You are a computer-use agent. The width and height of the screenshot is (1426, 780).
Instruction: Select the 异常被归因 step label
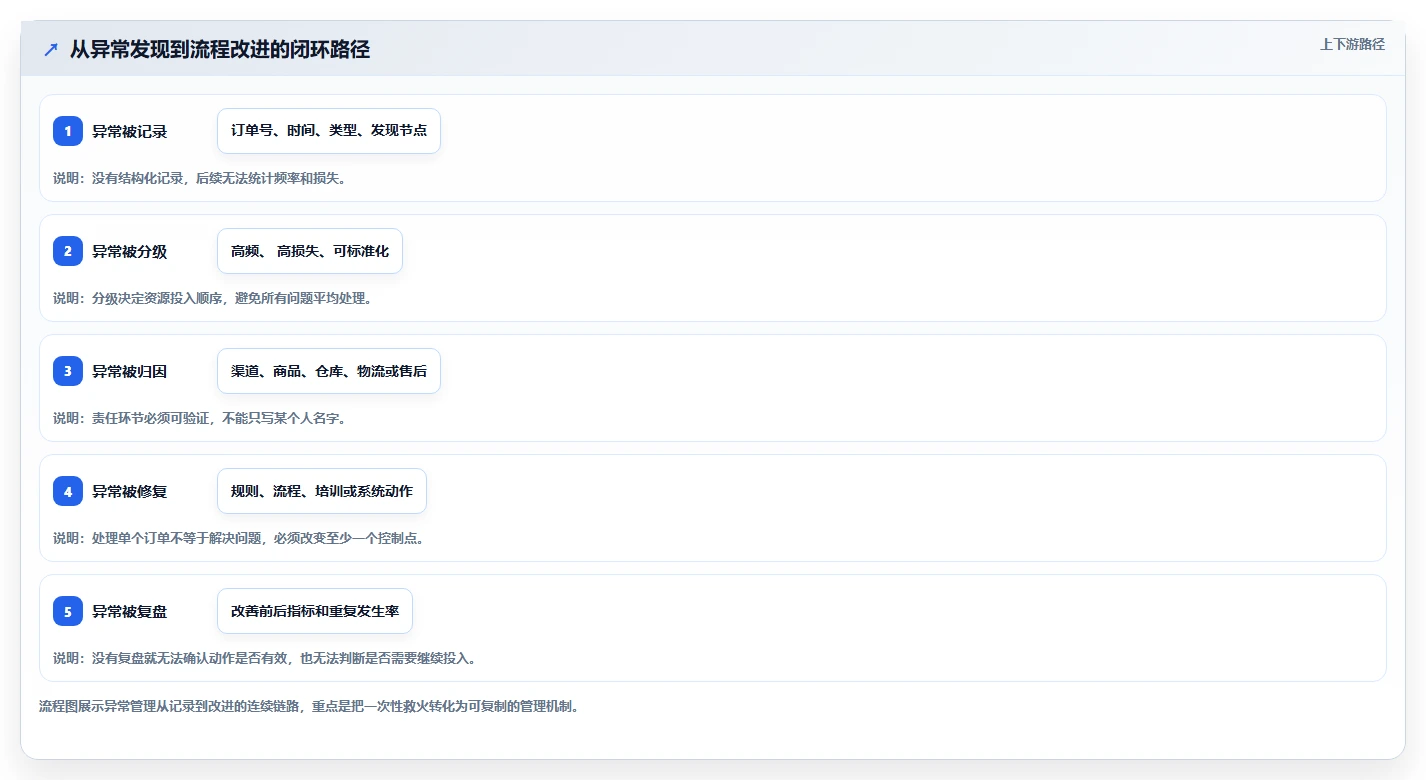tap(130, 371)
